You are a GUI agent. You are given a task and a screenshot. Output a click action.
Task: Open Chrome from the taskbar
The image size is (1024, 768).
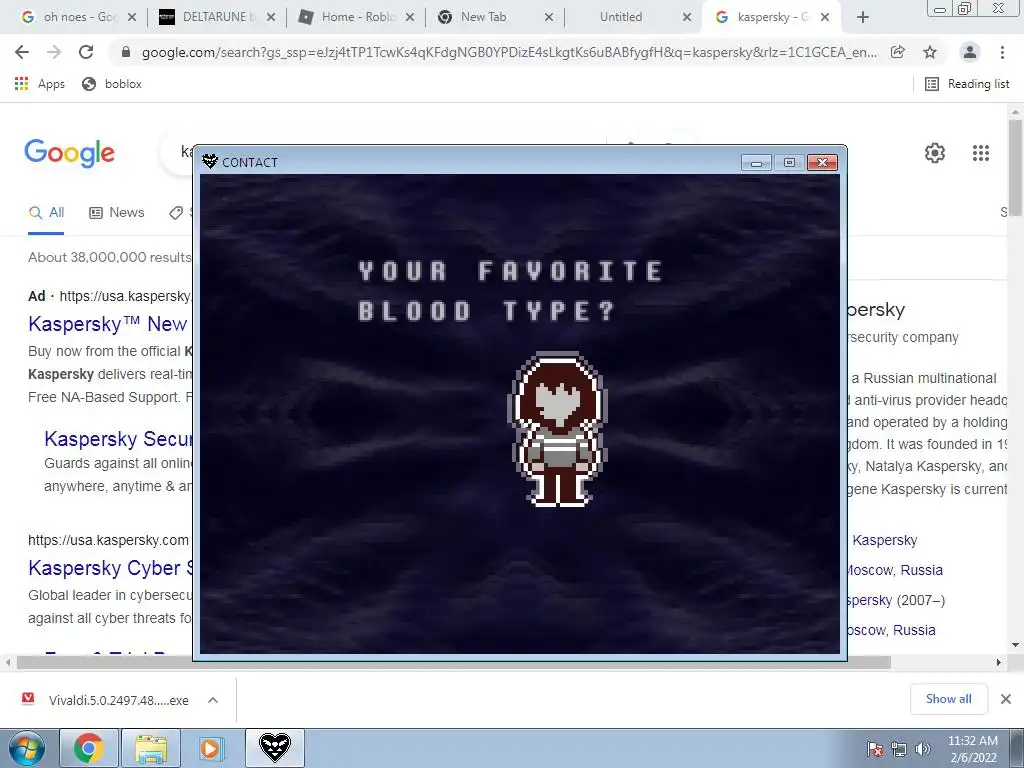coord(89,748)
